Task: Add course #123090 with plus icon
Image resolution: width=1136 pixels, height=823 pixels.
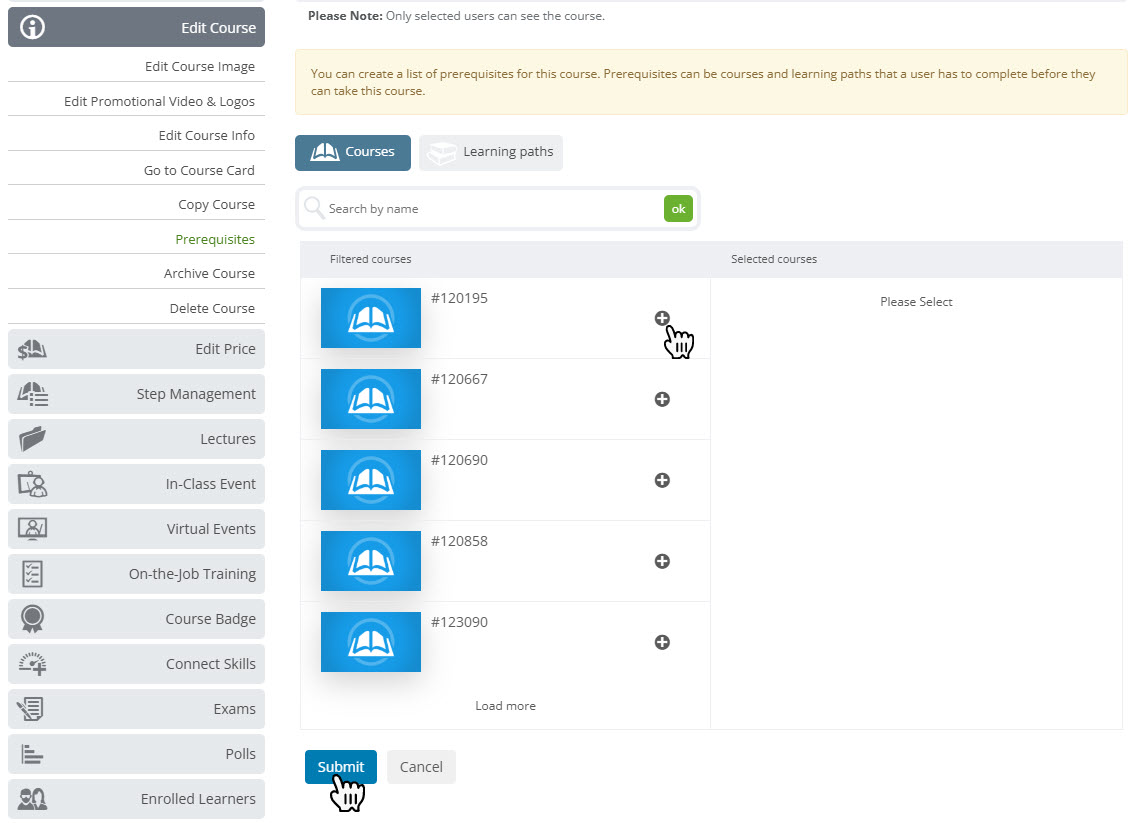Action: [662, 643]
